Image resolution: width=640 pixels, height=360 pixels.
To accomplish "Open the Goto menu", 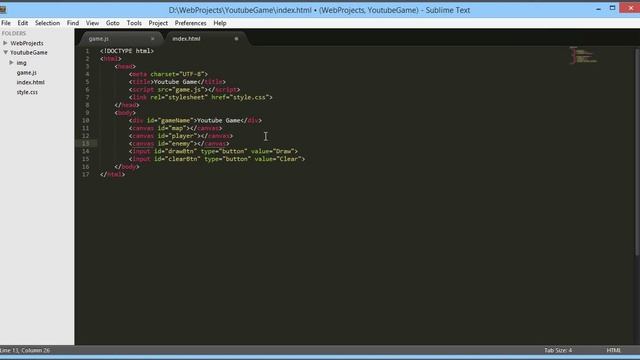I will tap(113, 23).
